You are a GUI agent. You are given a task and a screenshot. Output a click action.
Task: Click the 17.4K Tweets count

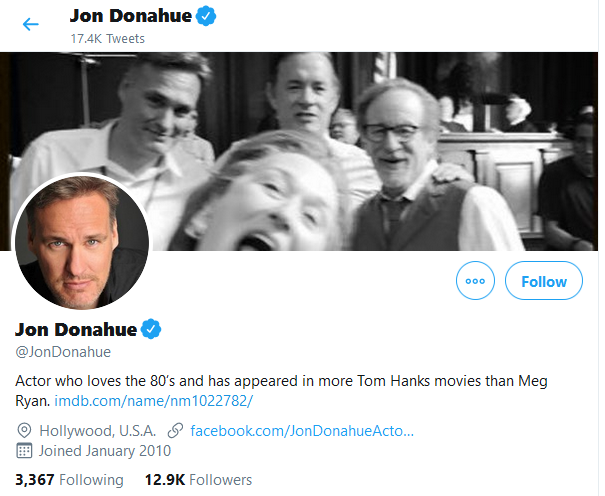[x=107, y=38]
